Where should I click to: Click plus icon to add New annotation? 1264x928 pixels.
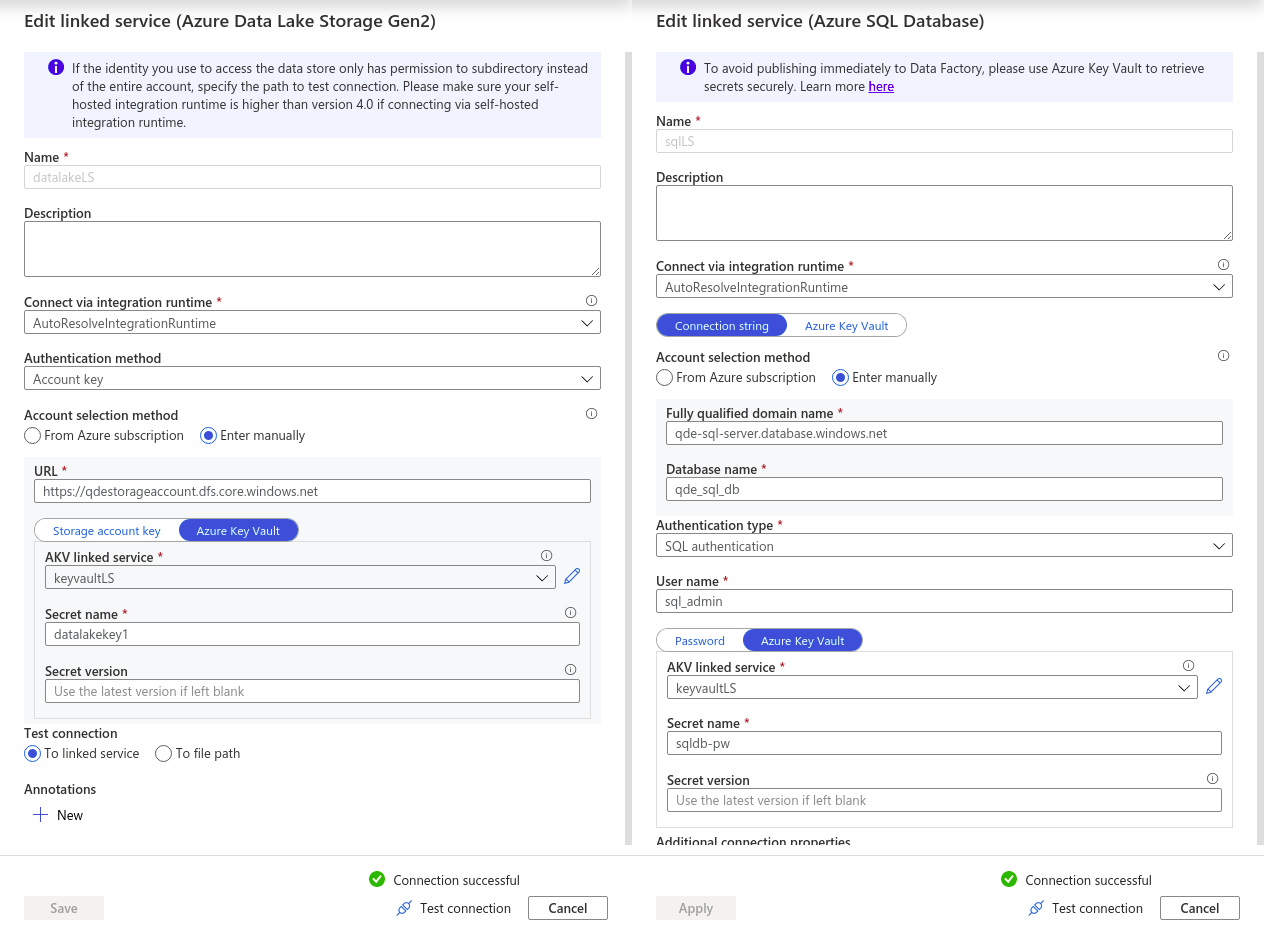pos(40,815)
